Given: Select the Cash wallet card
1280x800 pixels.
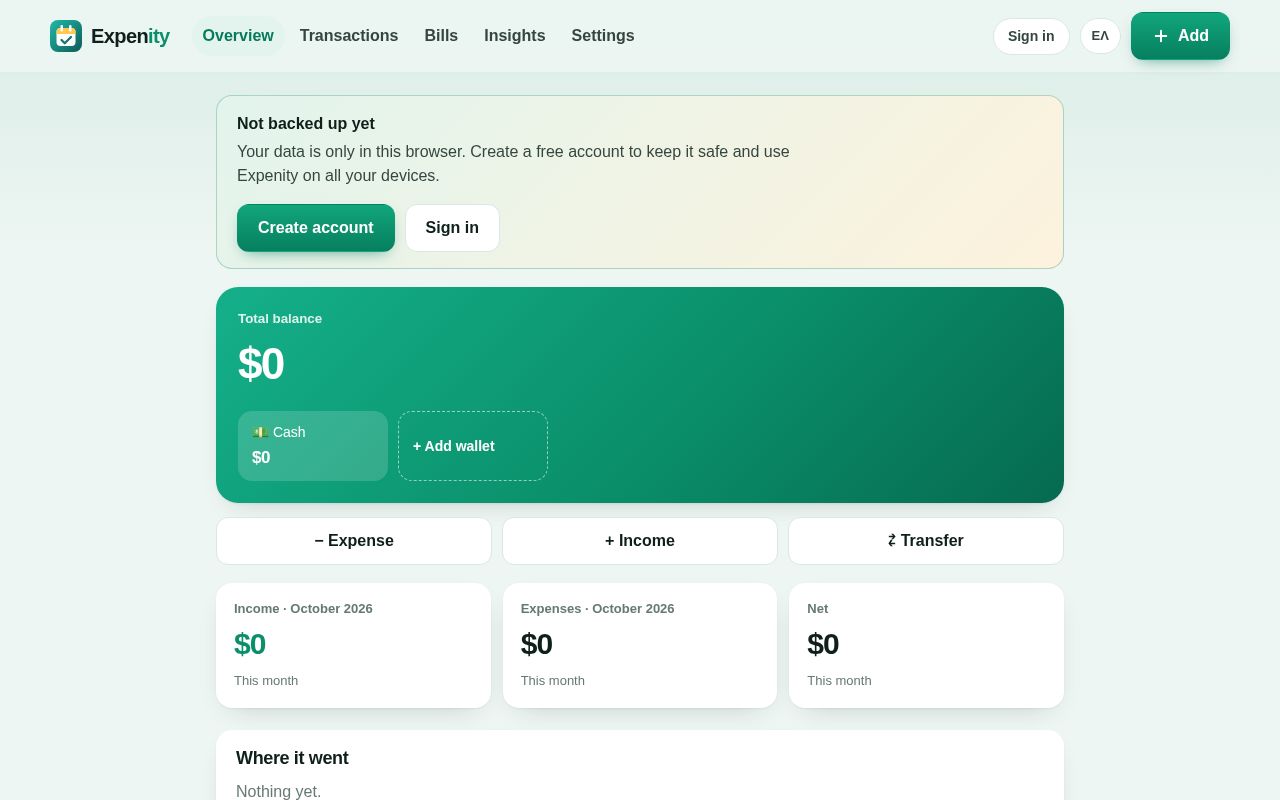Looking at the screenshot, I should click(x=313, y=446).
